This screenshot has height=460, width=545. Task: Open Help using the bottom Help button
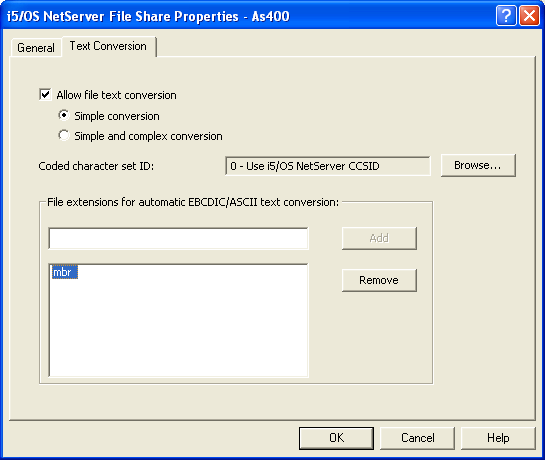tap(498, 438)
